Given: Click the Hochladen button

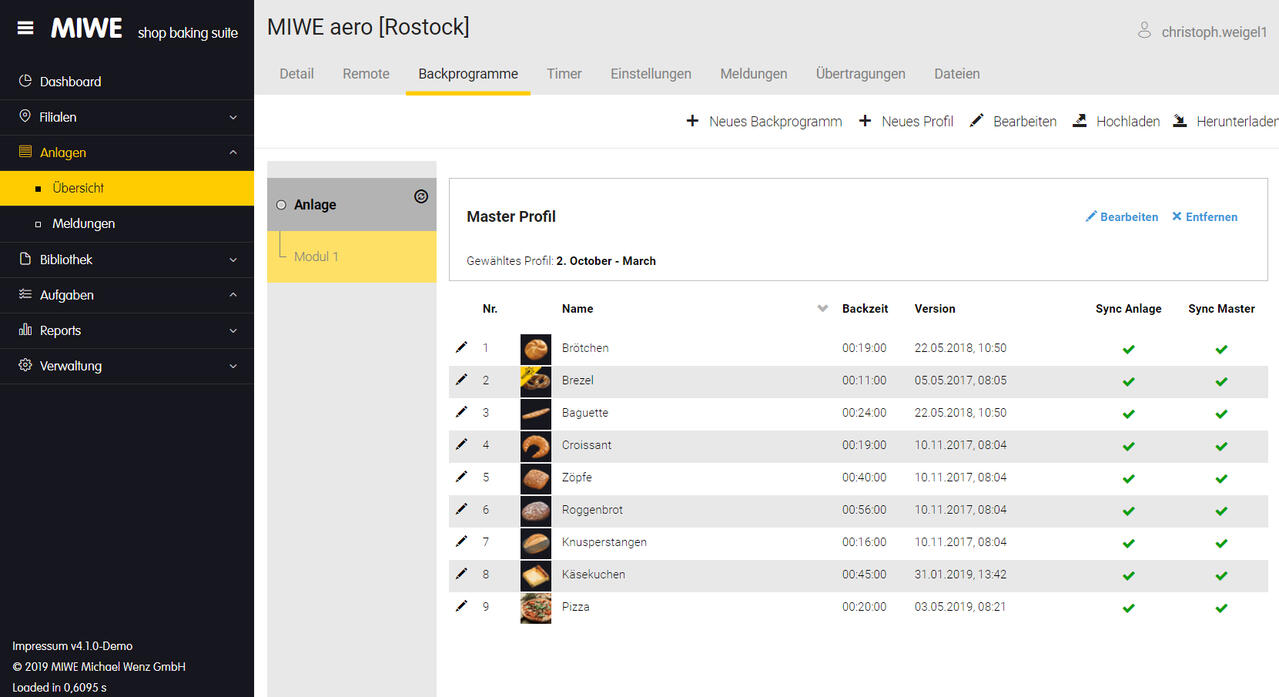Looking at the screenshot, I should click(x=1116, y=121).
